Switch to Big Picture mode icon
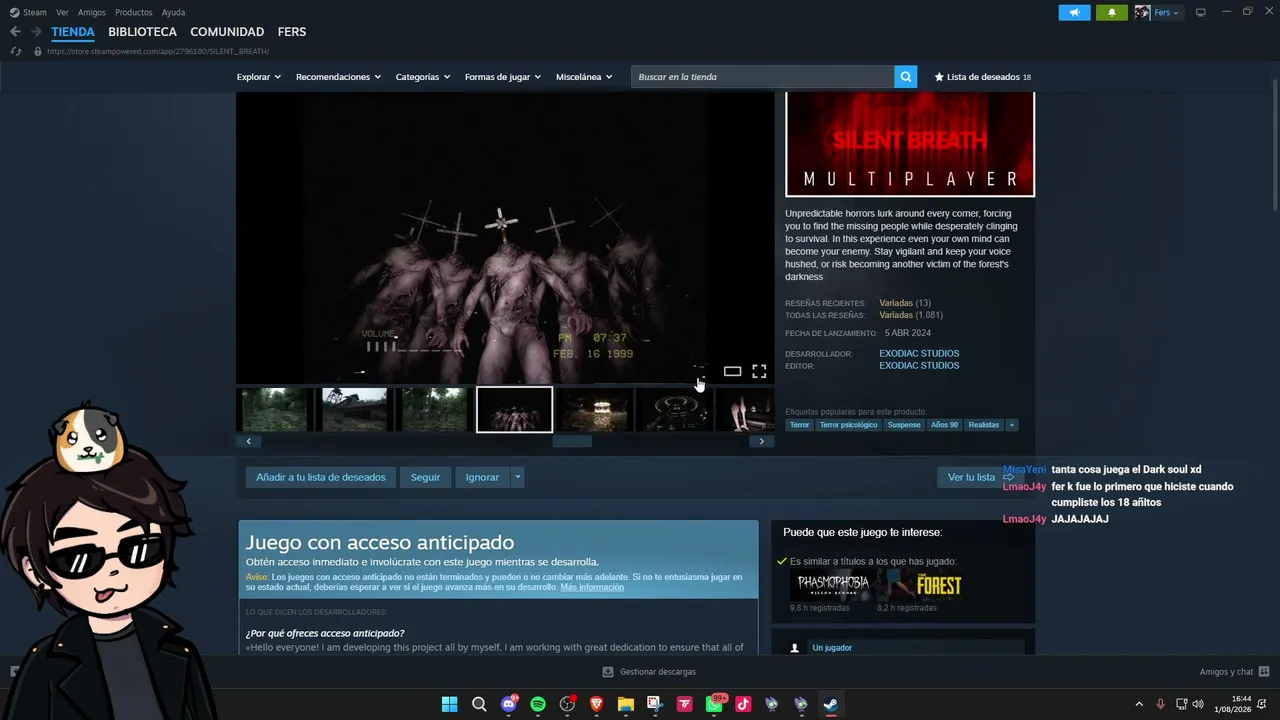The height and width of the screenshot is (720, 1280). click(x=1200, y=13)
